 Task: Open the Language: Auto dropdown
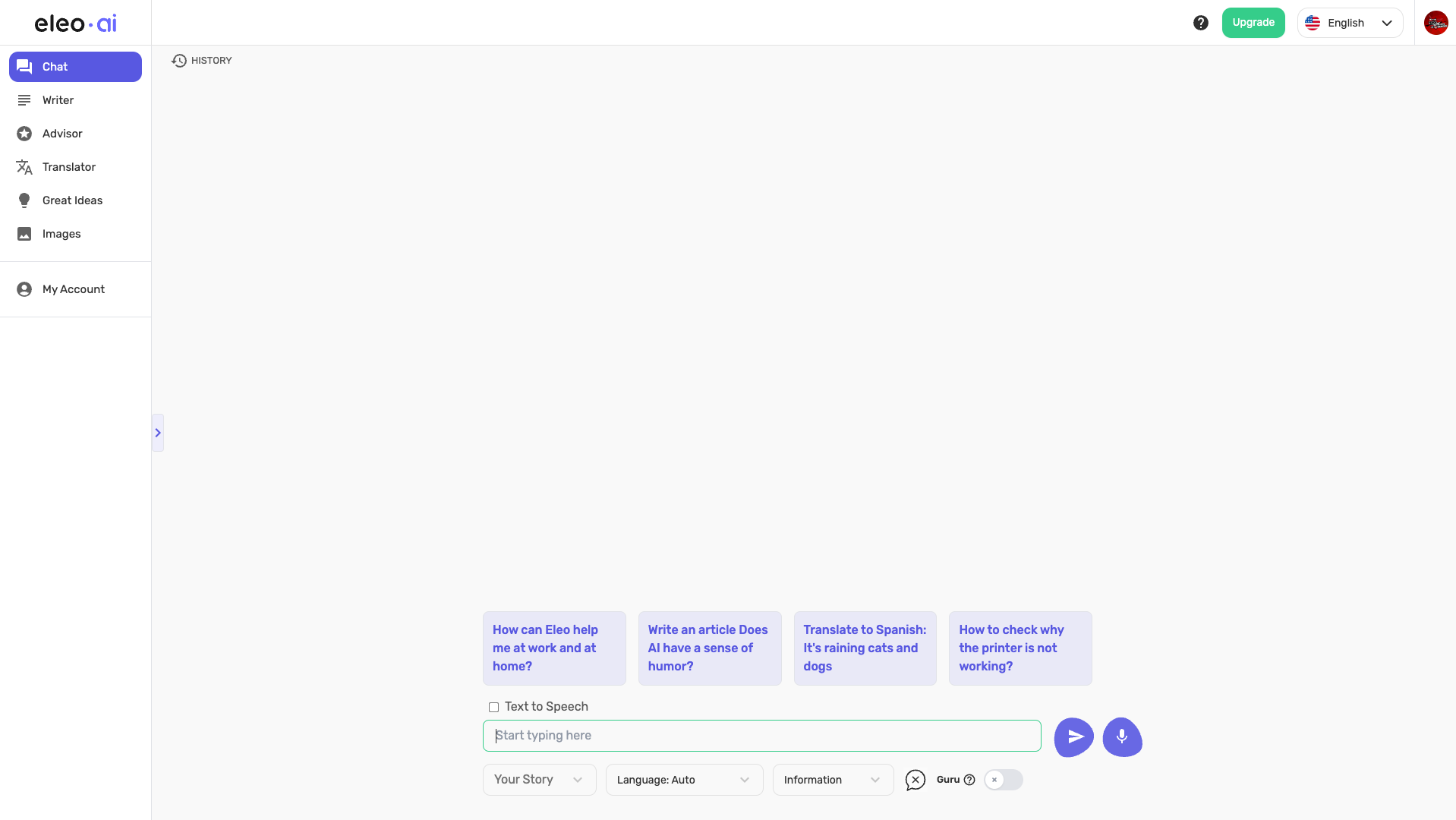683,780
